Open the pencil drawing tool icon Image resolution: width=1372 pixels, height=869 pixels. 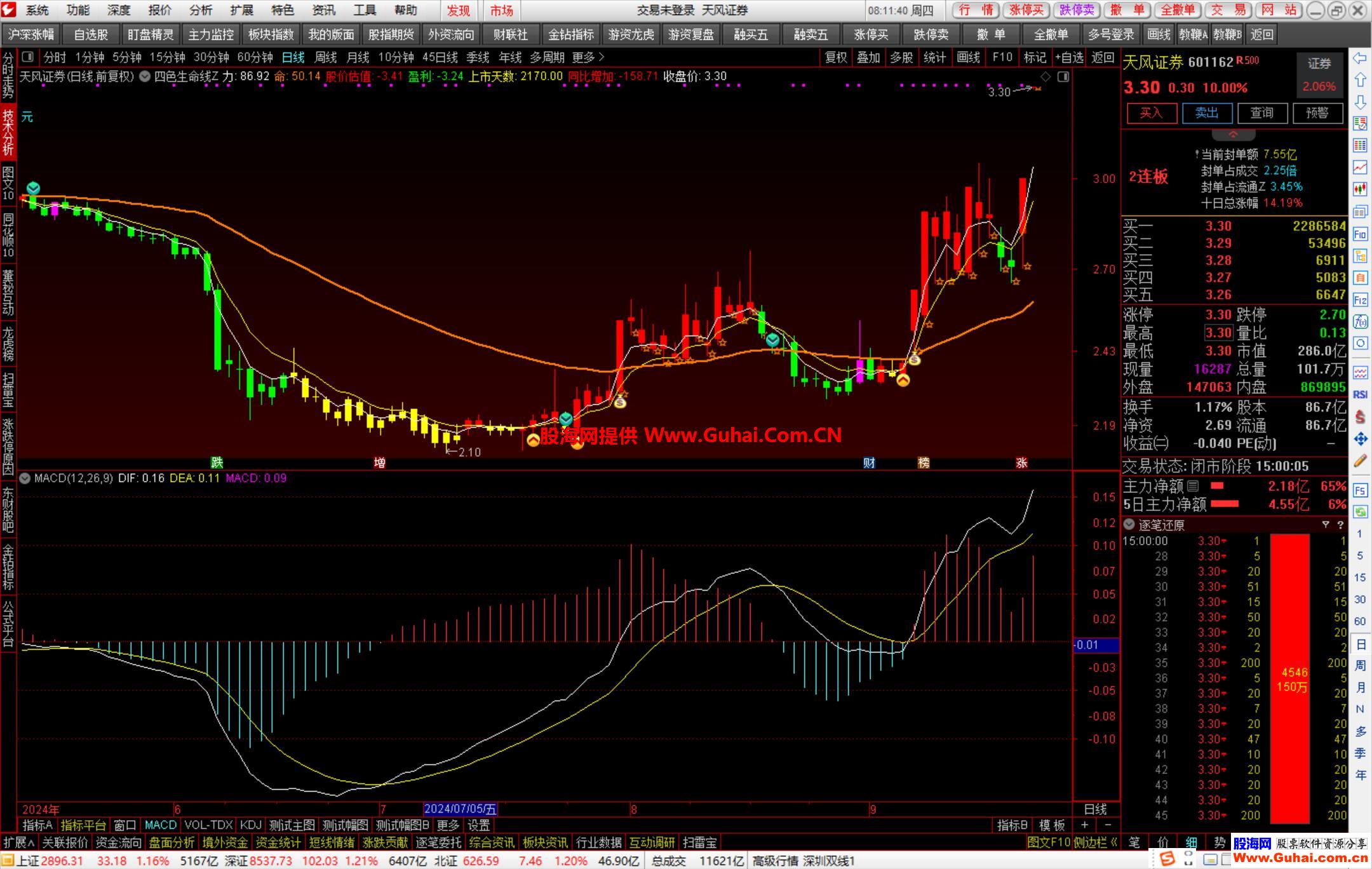(x=1360, y=461)
